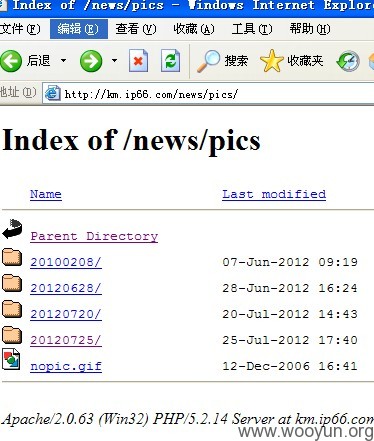Click the Stop loading icon
The width and height of the screenshot is (374, 441).
138,61
